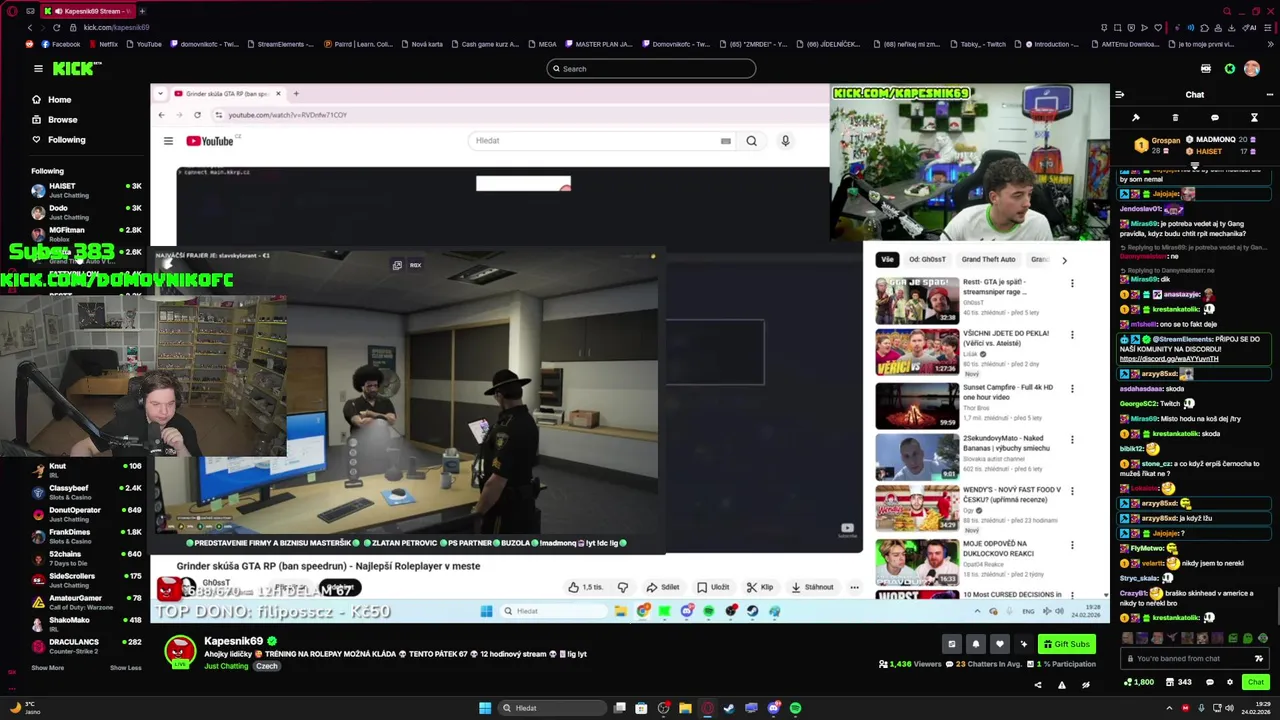Viewport: 1280px width, 720px height.
Task: Open Following in Kick sidebar
Action: click(58, 140)
